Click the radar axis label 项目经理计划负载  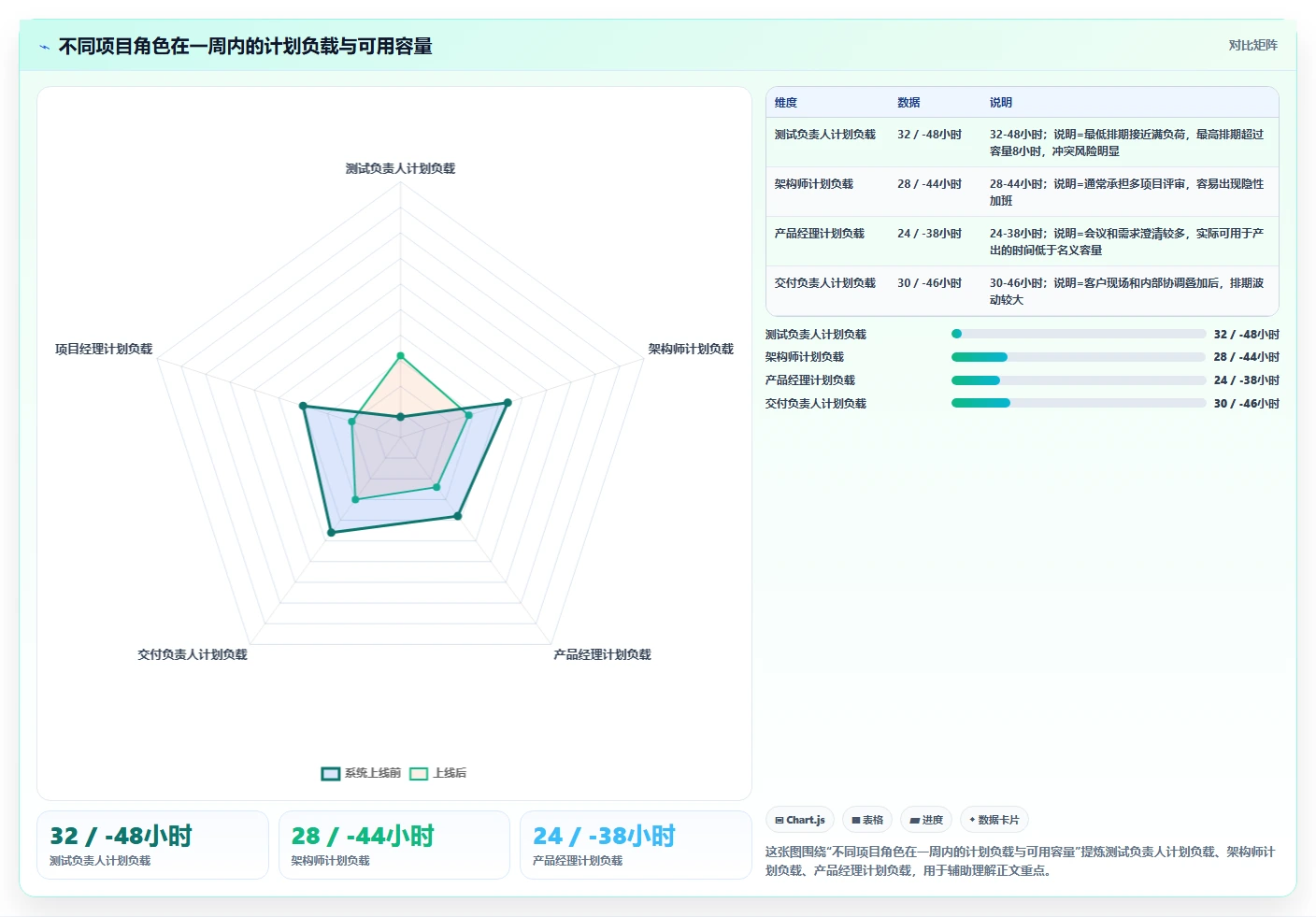[104, 349]
